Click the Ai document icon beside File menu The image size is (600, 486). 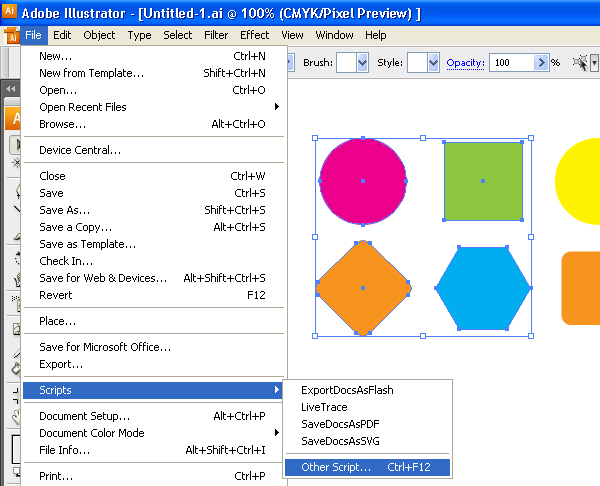point(12,36)
